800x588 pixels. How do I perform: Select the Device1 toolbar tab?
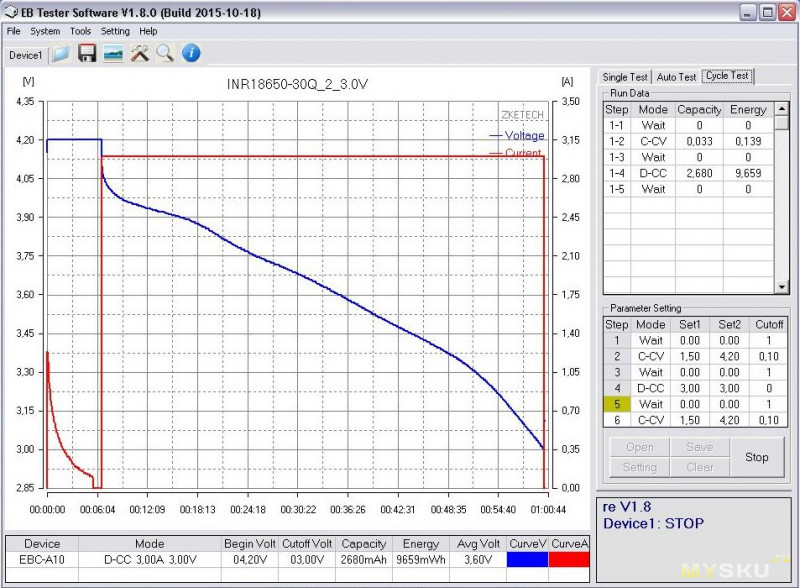click(26, 55)
